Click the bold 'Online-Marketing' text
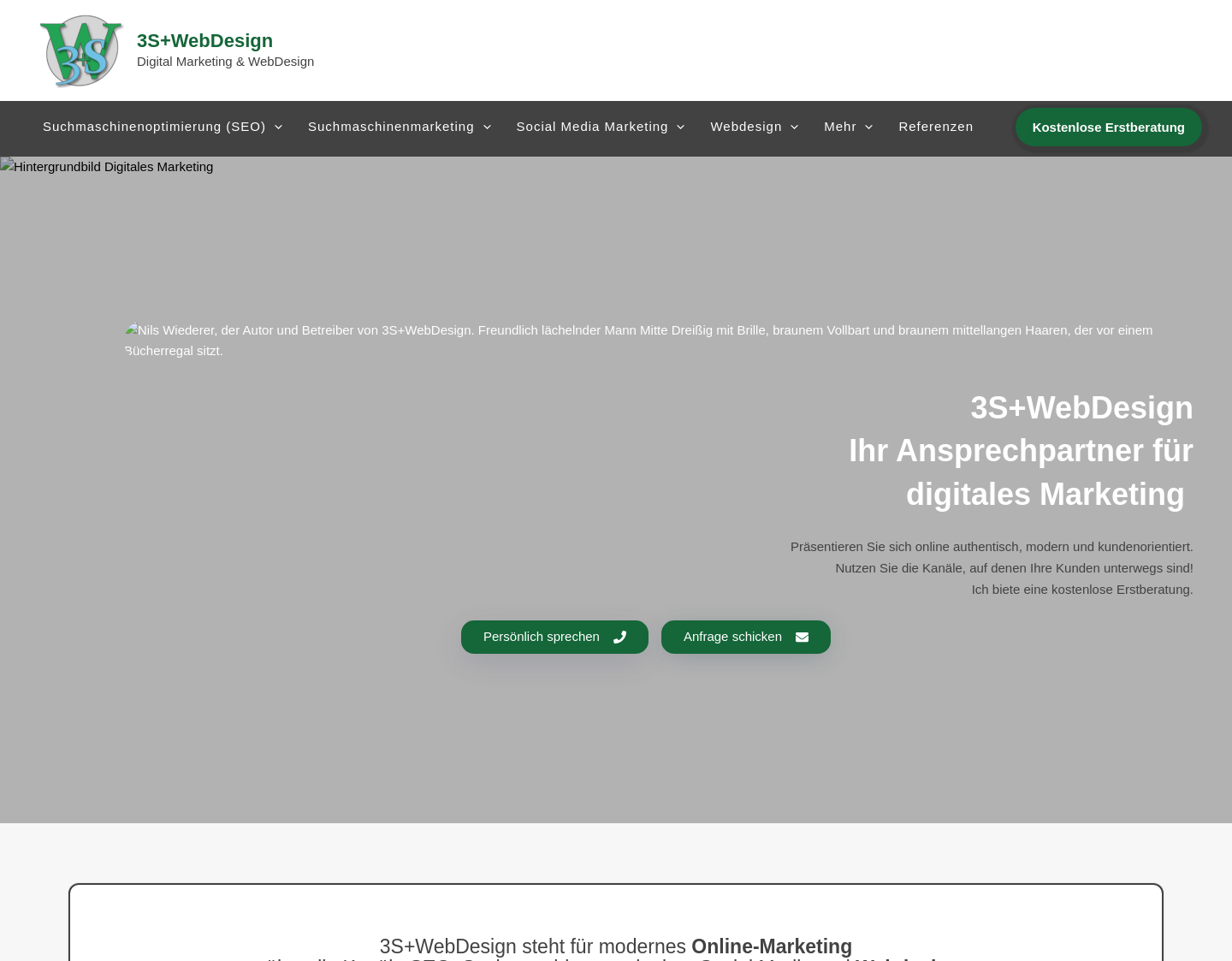Viewport: 1232px width, 961px height. tap(772, 946)
